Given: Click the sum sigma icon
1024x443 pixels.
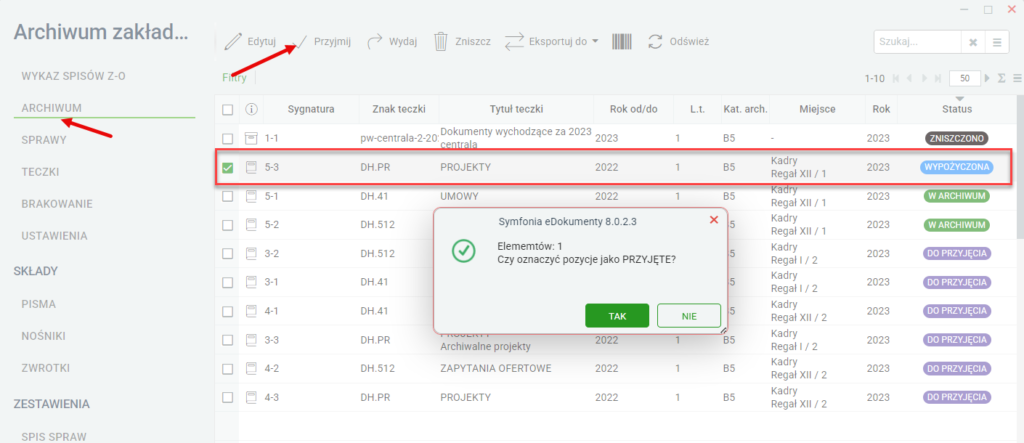Looking at the screenshot, I should pyautogui.click(x=1002, y=78).
